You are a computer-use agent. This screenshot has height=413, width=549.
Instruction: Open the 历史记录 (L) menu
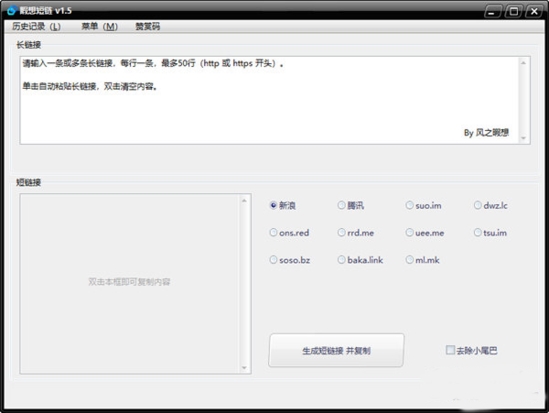[x=36, y=27]
